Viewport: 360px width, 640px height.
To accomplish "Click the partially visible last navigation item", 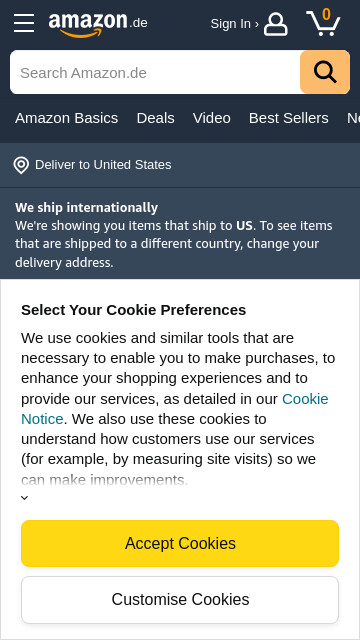I will (x=353, y=118).
